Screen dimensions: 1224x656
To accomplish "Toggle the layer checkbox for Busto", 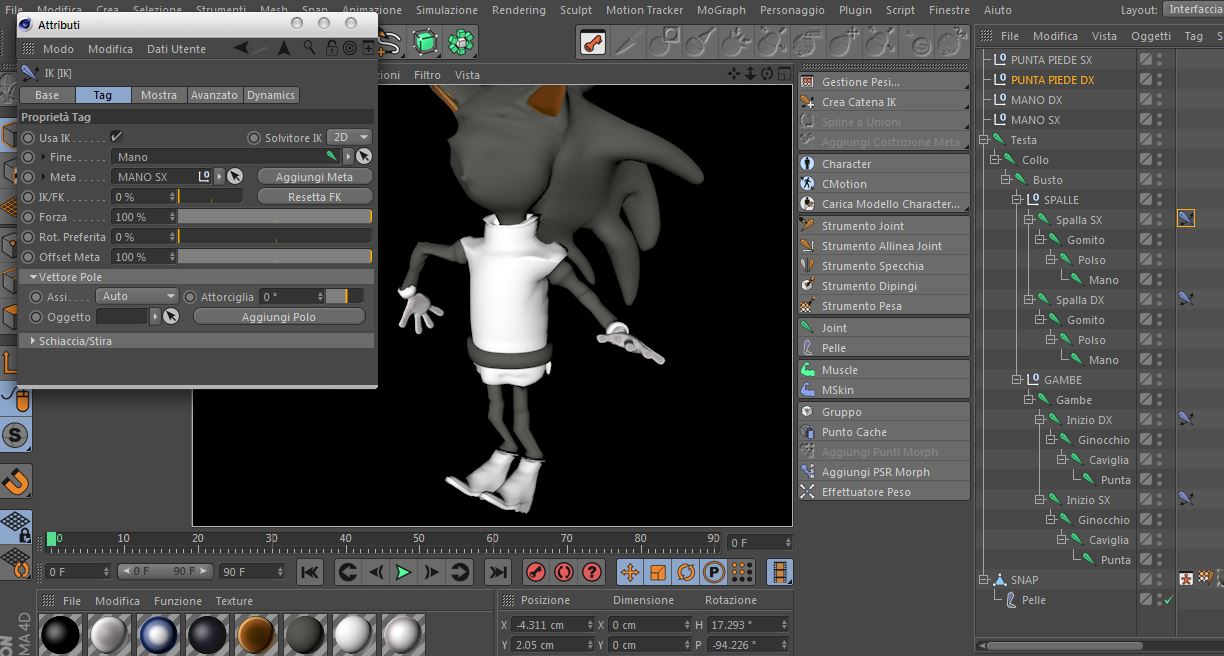I will point(1145,180).
